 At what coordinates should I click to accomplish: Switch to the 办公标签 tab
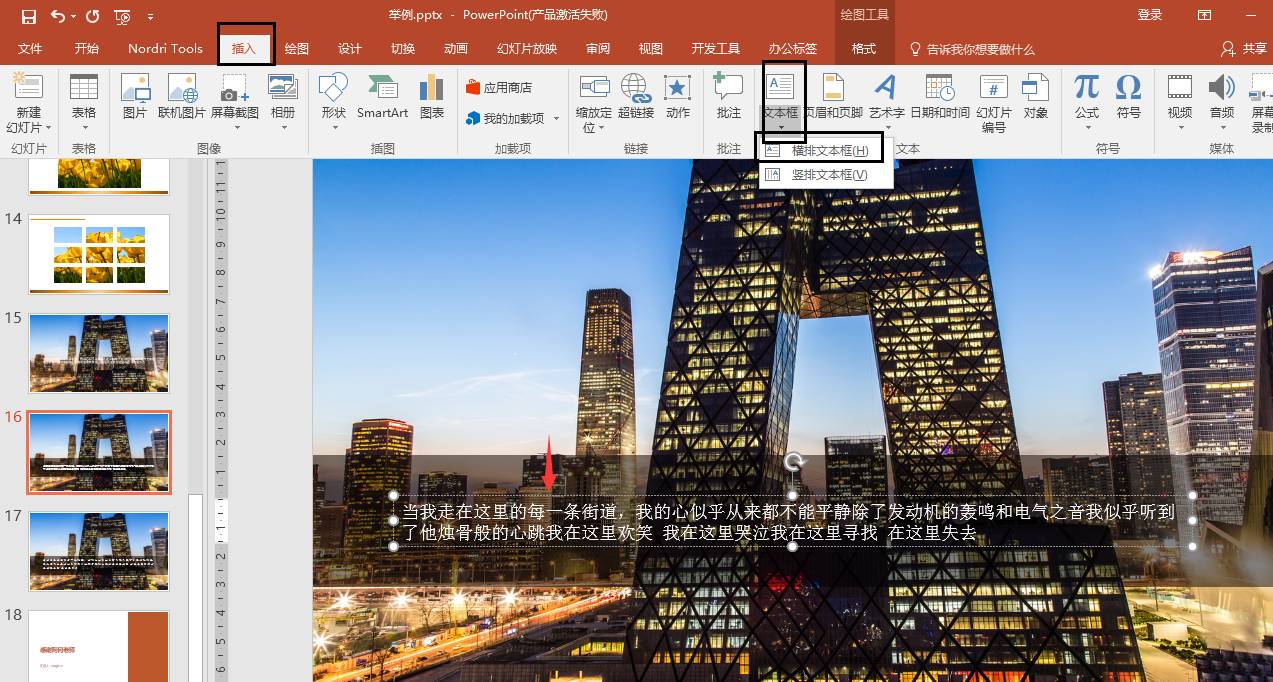pyautogui.click(x=793, y=49)
